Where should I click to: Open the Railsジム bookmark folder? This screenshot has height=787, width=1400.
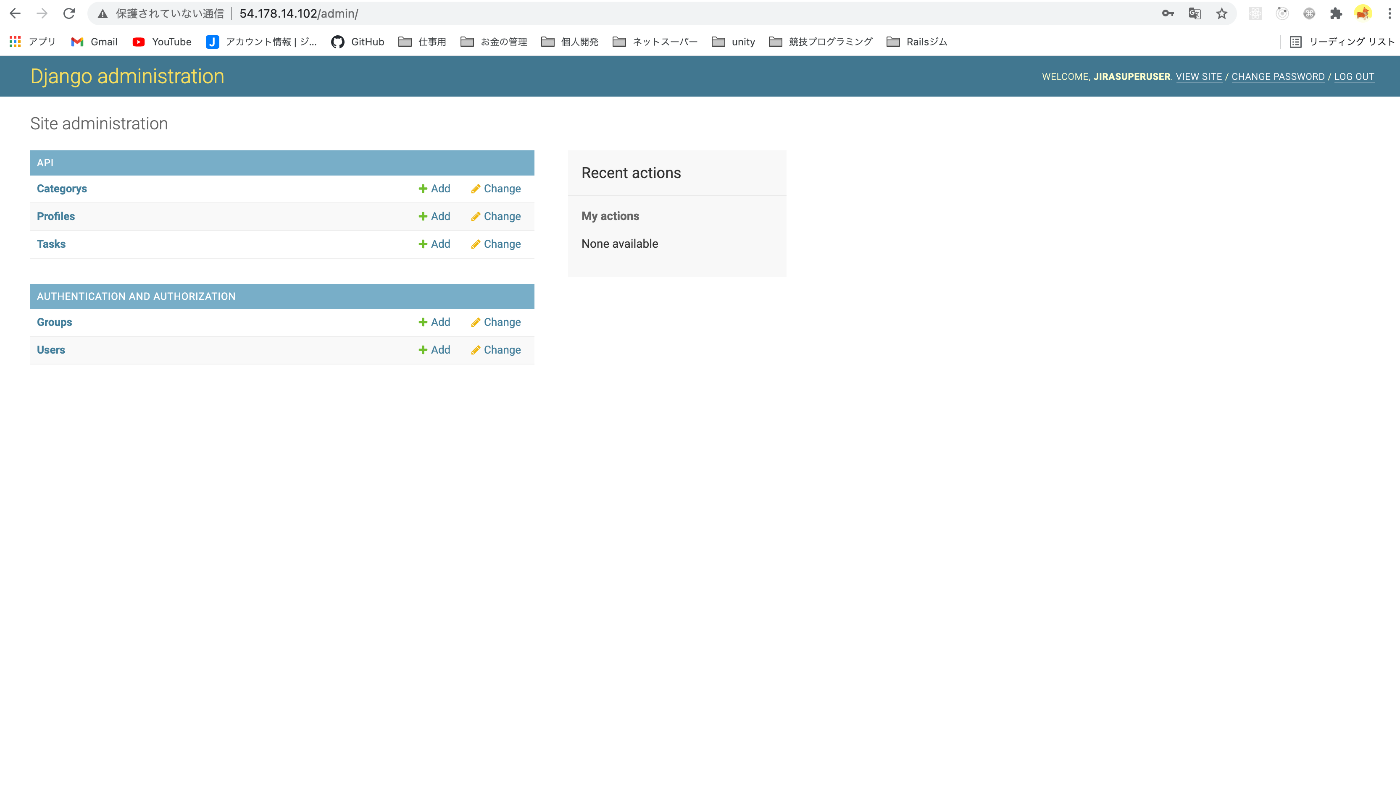tap(917, 42)
